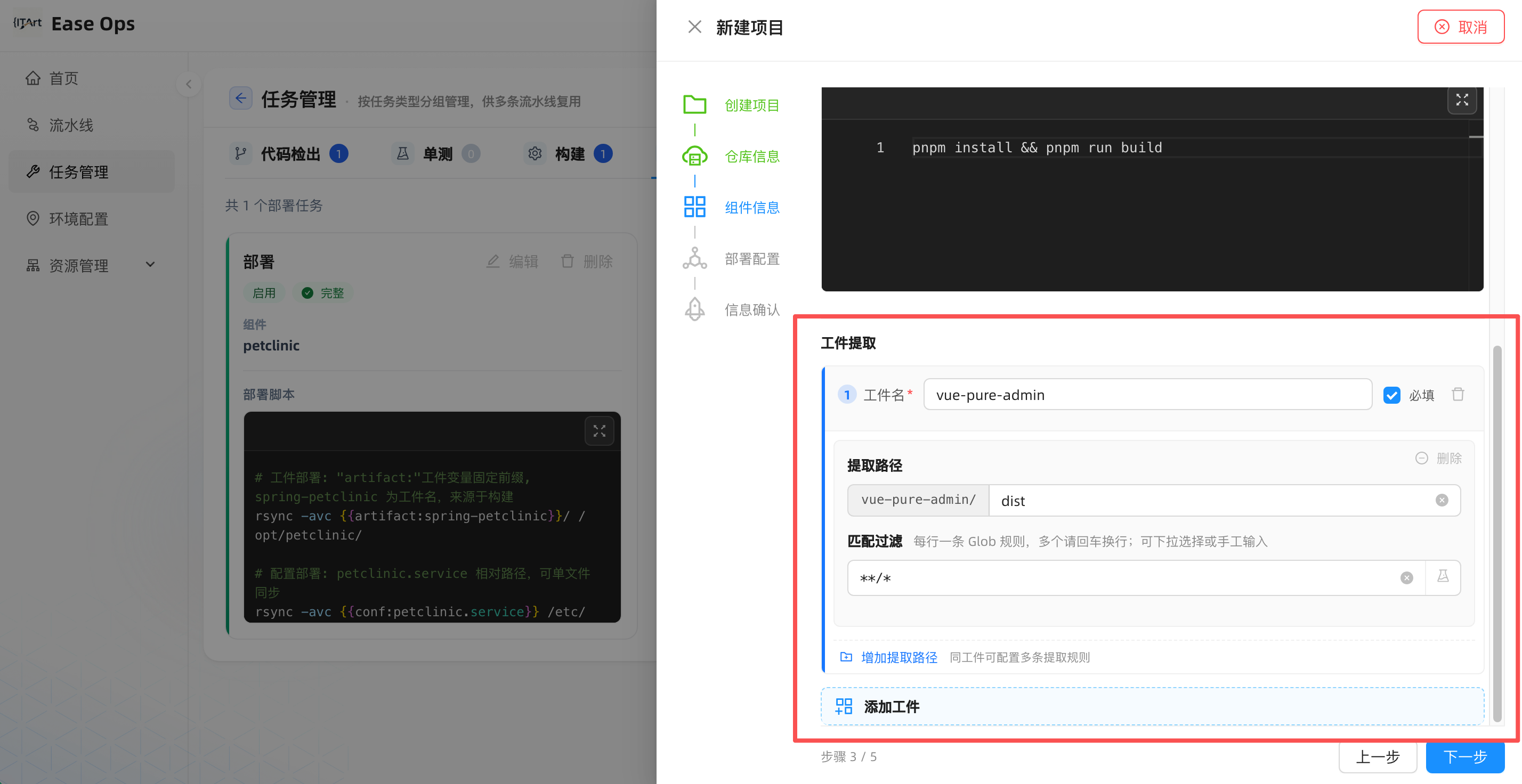Collapse the left sidebar with chevron
The image size is (1522, 784).
[189, 84]
